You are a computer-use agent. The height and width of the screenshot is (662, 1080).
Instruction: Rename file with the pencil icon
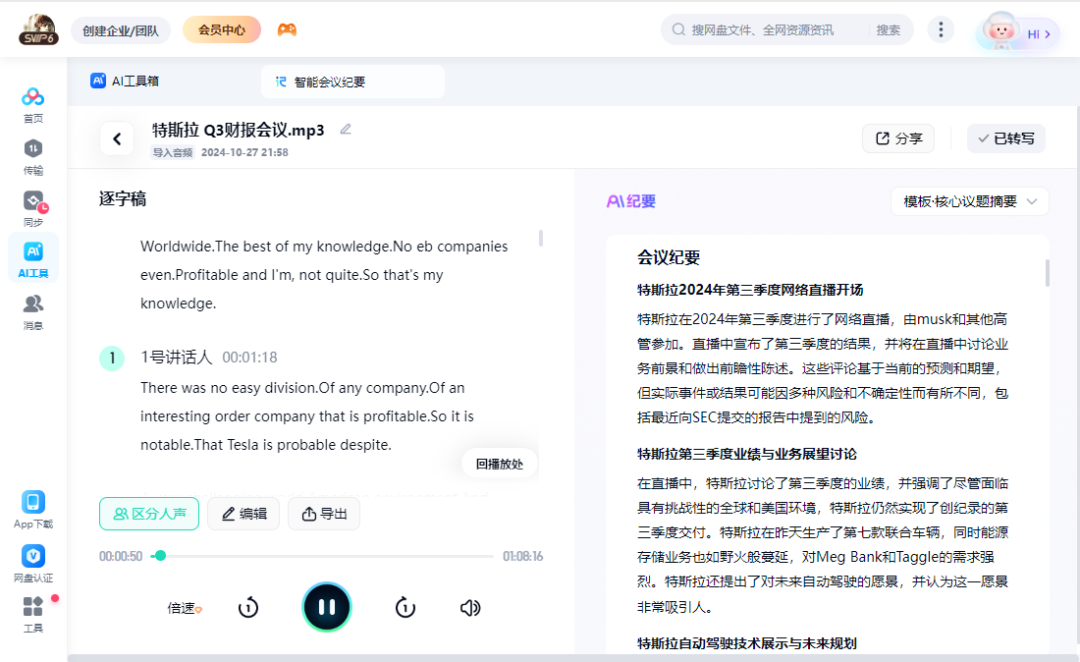[x=346, y=130]
